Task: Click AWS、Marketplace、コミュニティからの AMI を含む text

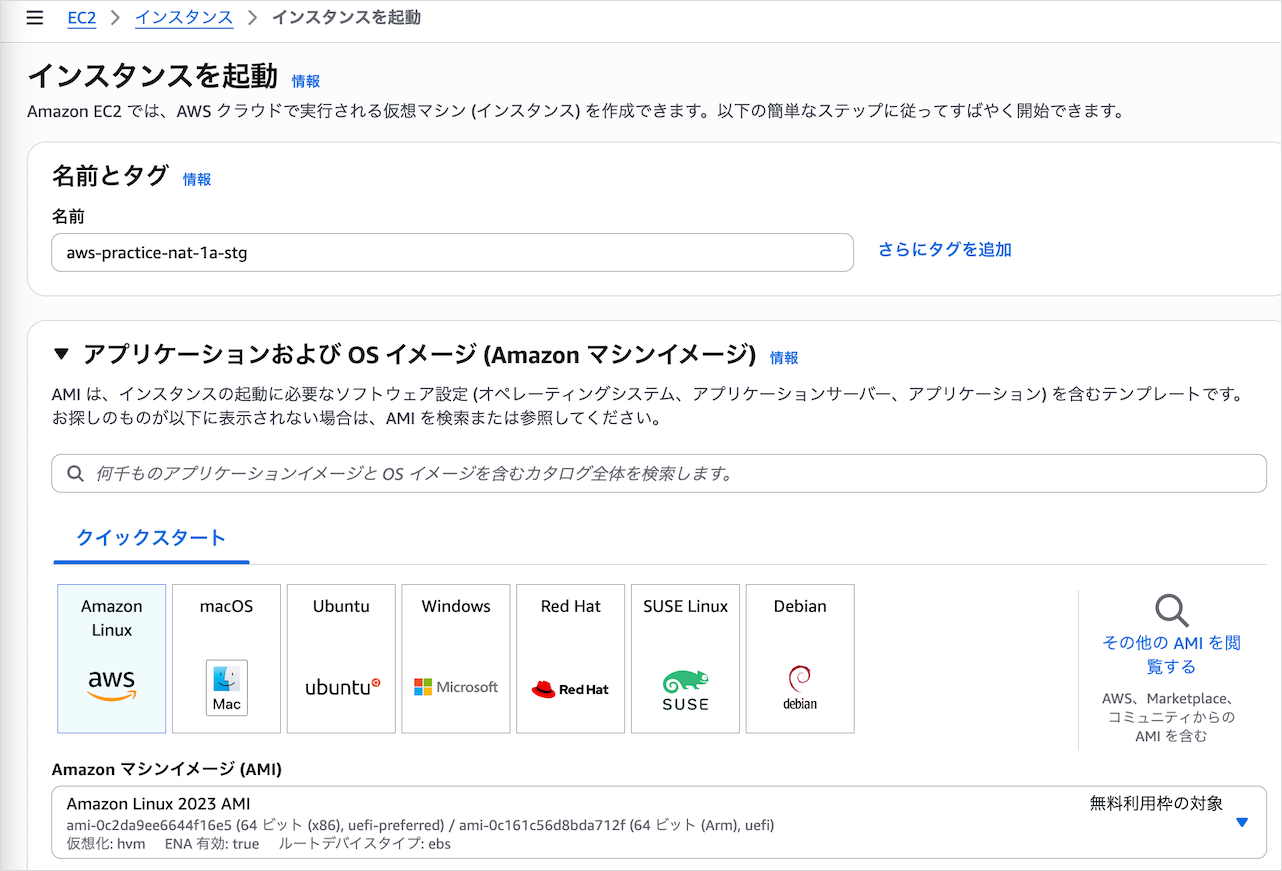Action: (1171, 717)
